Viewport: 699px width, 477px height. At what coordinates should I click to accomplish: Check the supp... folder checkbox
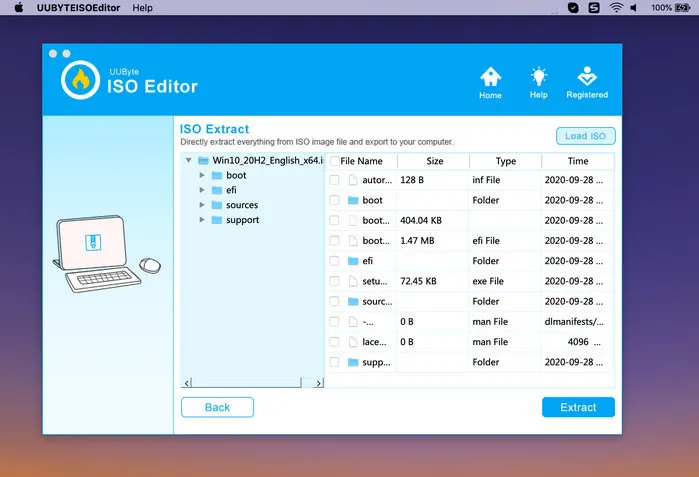334,362
